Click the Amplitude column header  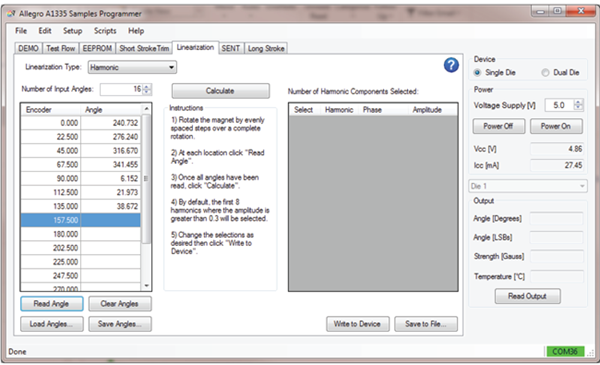427,110
